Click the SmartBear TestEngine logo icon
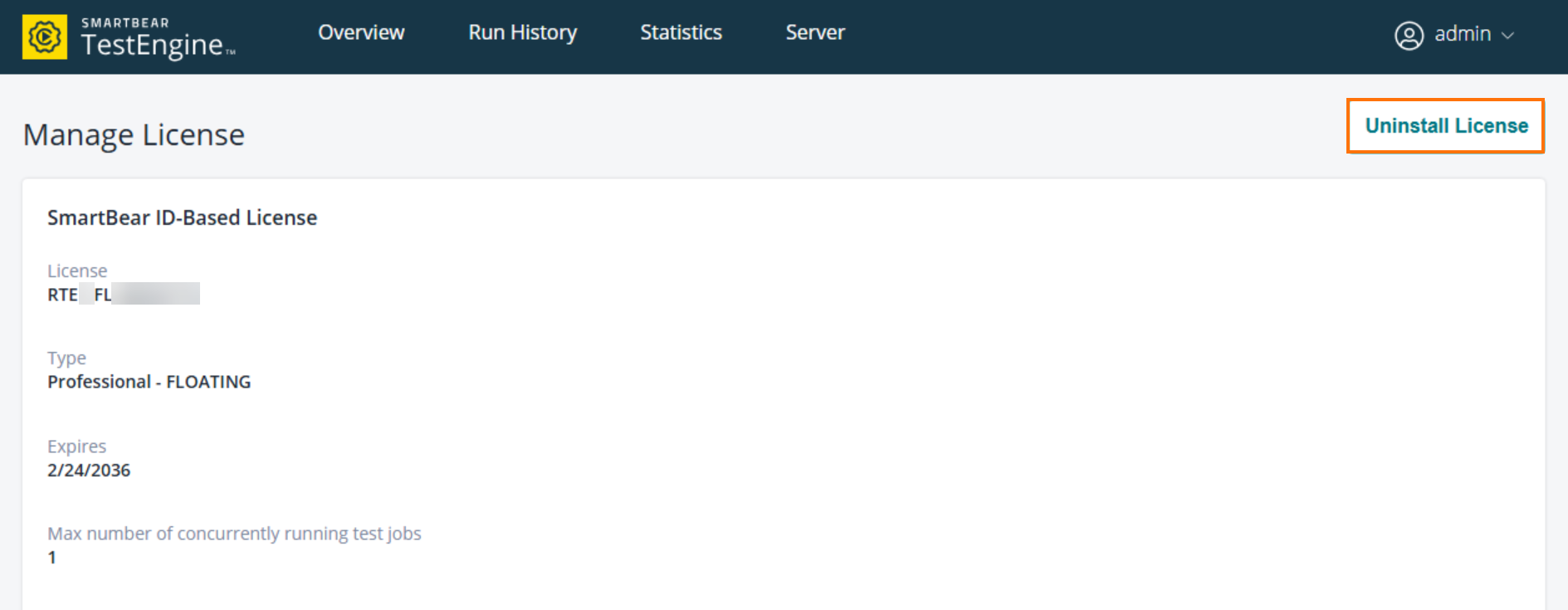1568x610 pixels. [x=45, y=37]
